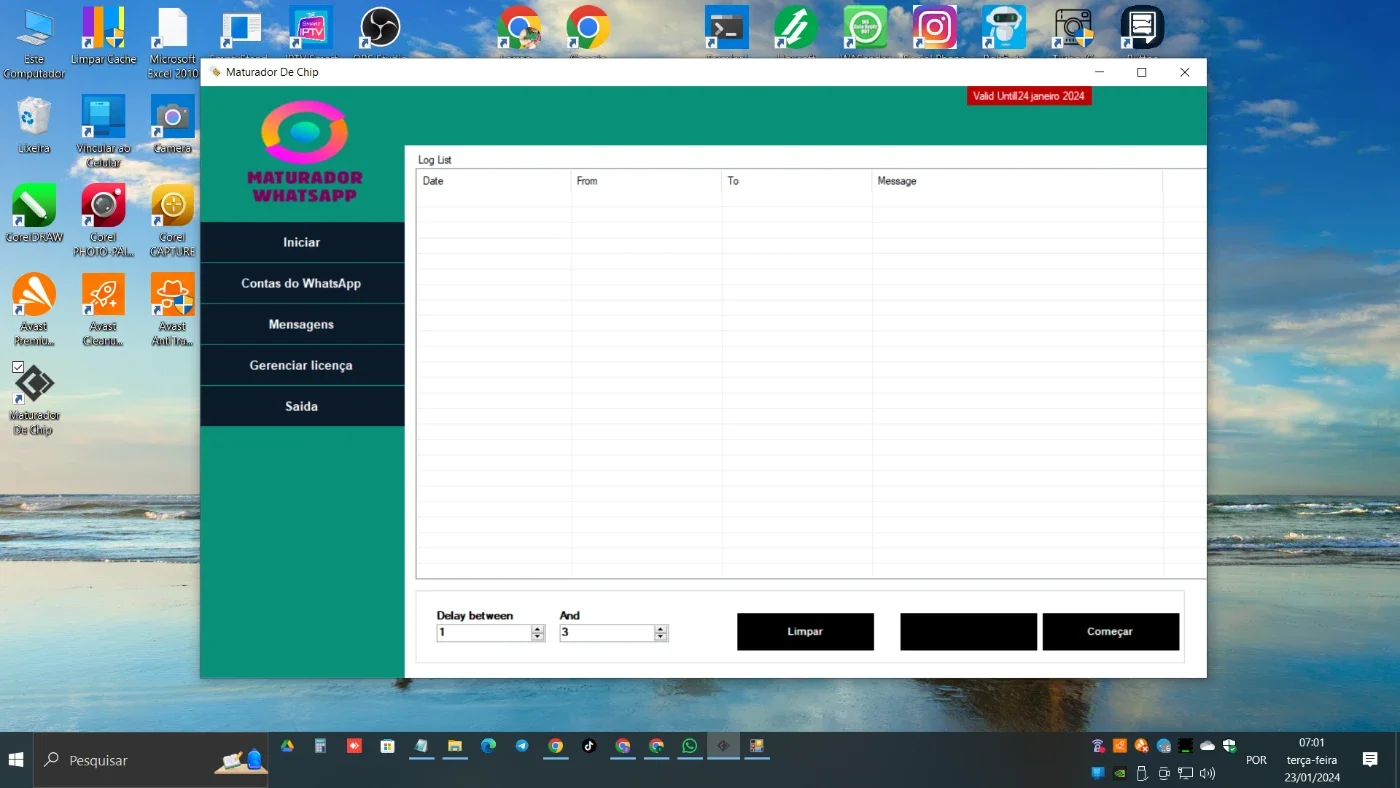The width and height of the screenshot is (1400, 788).
Task: Select Corel PHOTO-PAINT desktop icon
Action: pyautogui.click(x=103, y=220)
